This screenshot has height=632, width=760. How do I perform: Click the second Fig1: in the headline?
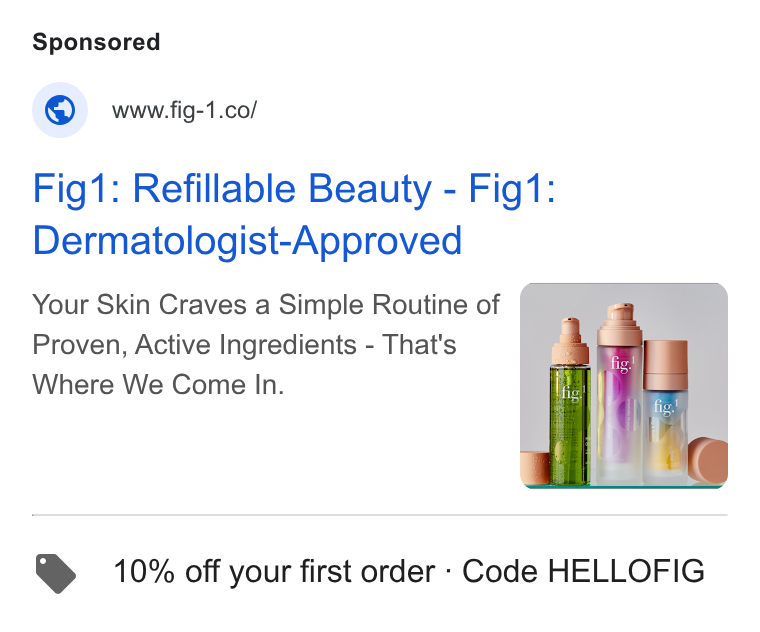(x=512, y=189)
